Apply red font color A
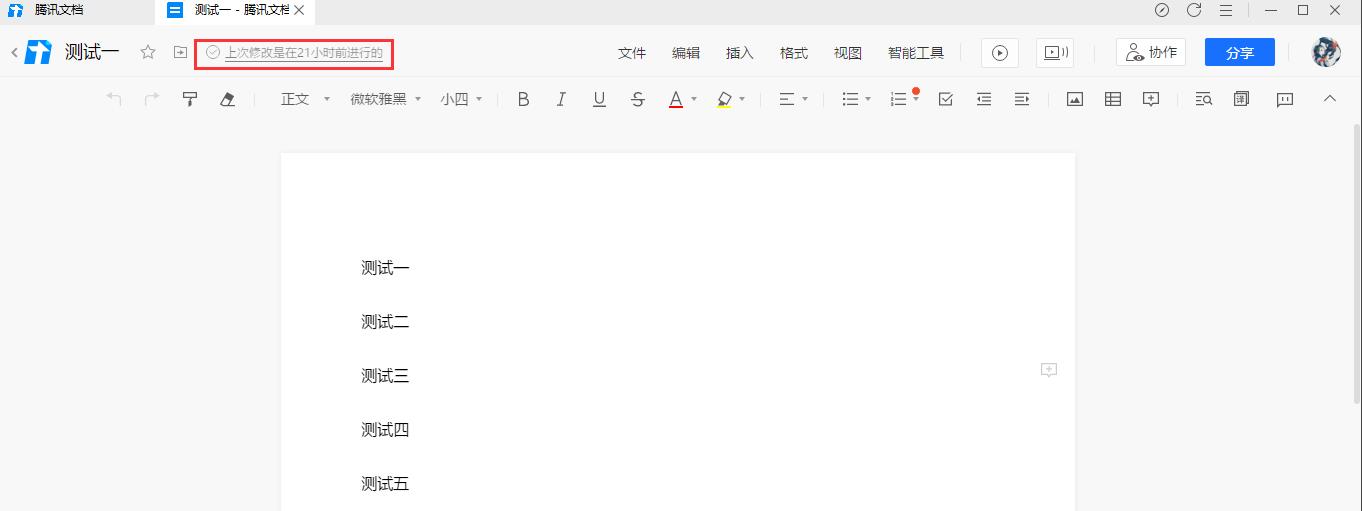 676,99
